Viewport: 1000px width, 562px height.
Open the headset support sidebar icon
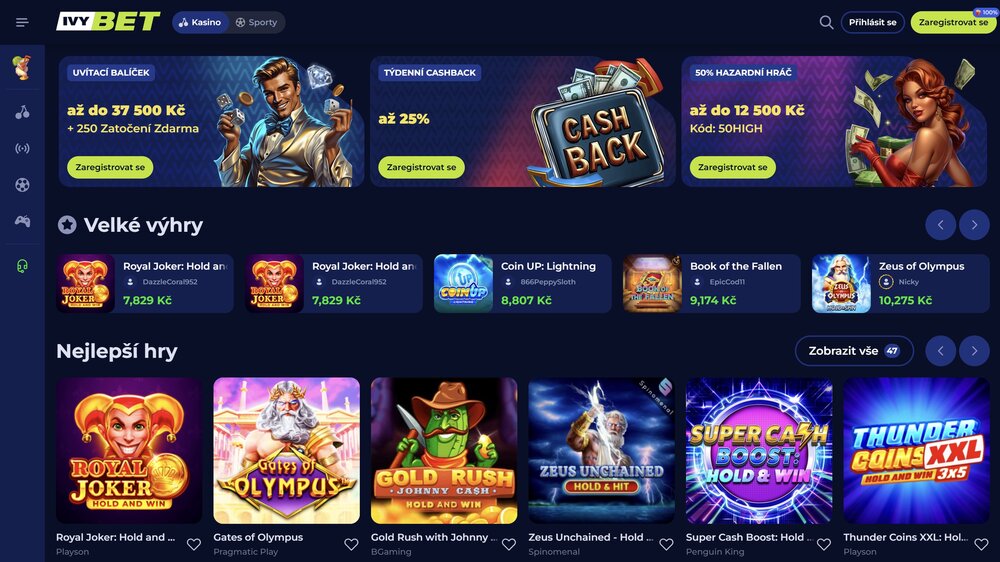point(22,266)
